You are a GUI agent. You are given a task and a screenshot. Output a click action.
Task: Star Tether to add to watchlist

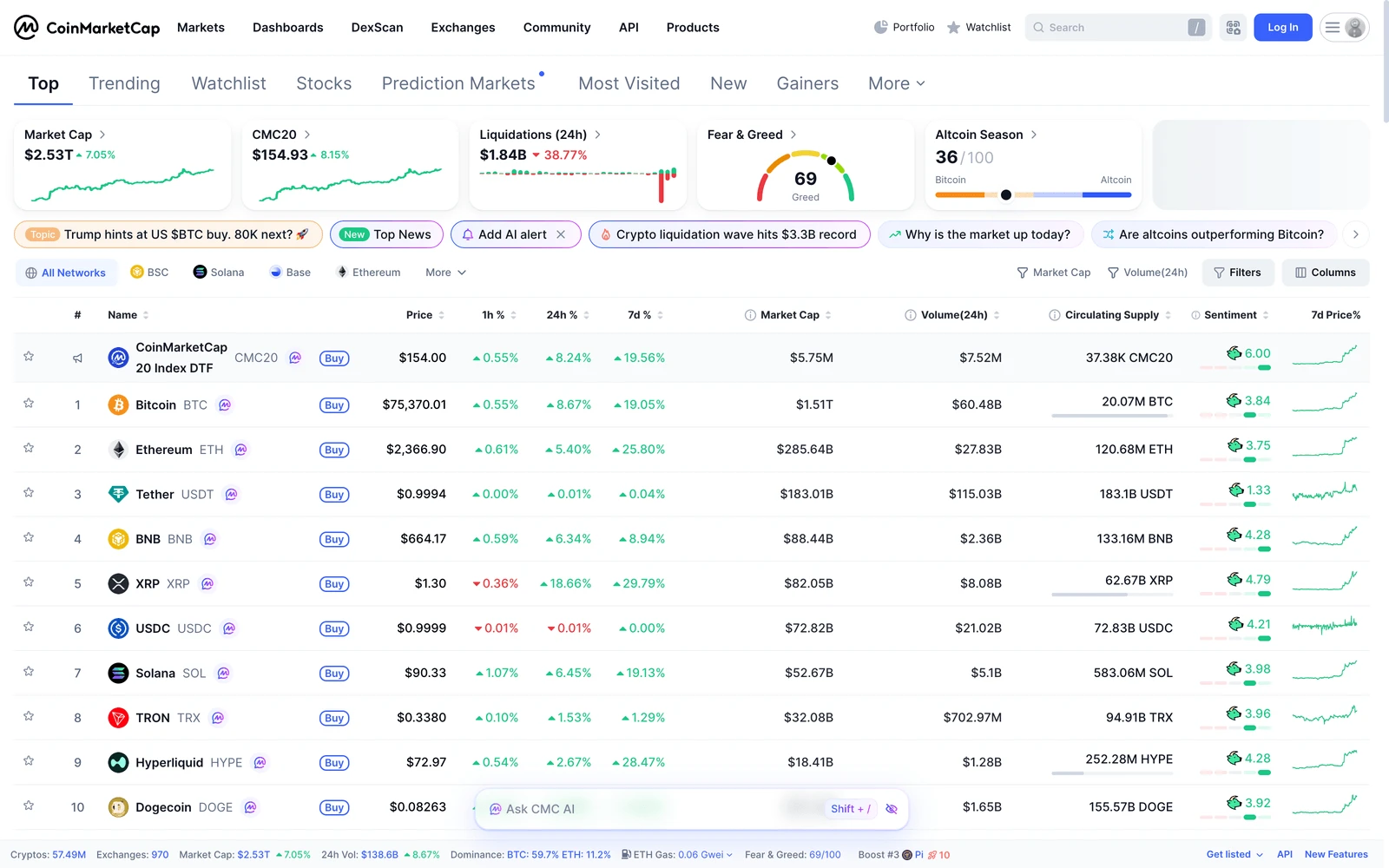pyautogui.click(x=29, y=492)
